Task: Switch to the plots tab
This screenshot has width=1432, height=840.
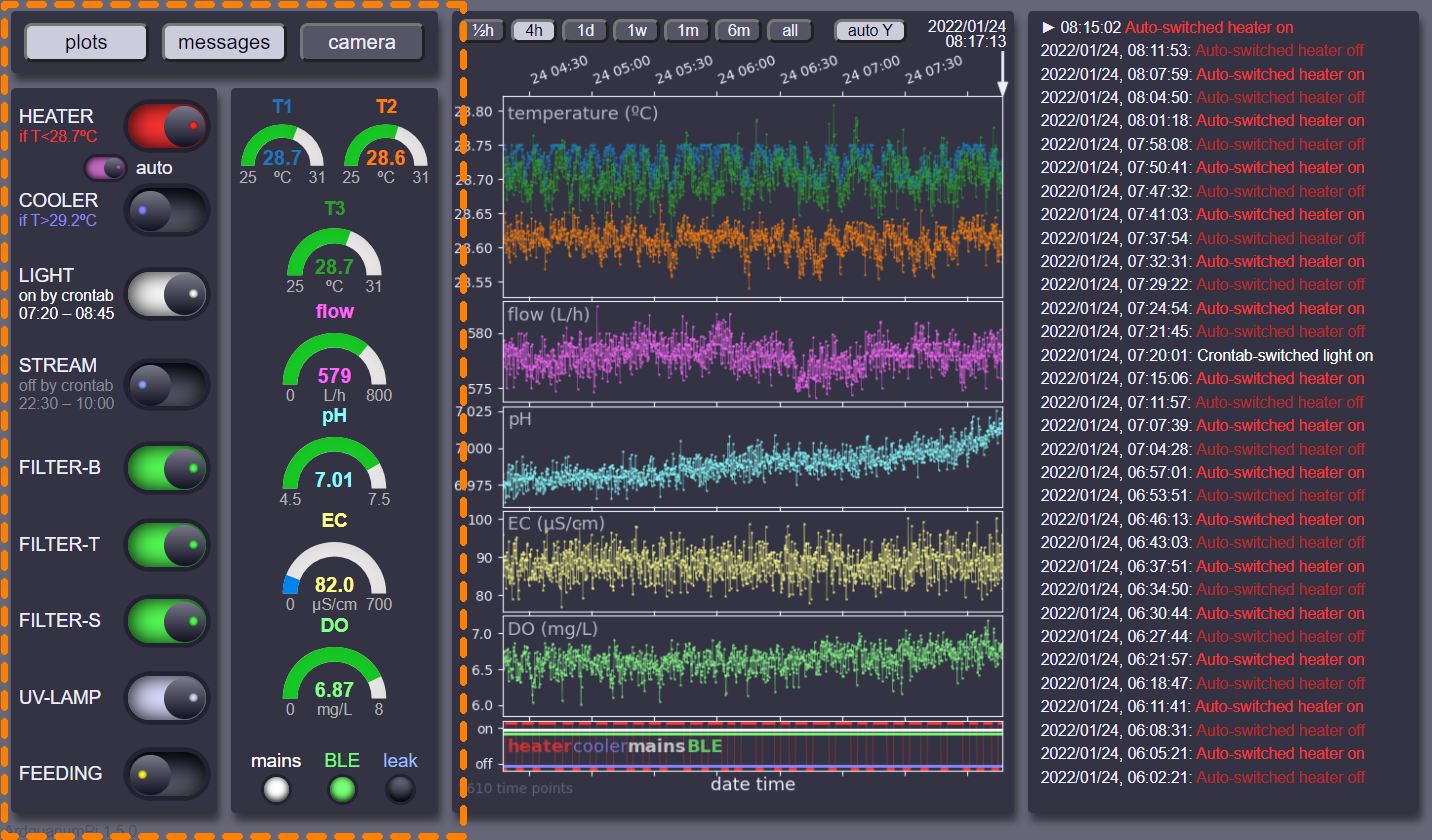Action: [86, 42]
